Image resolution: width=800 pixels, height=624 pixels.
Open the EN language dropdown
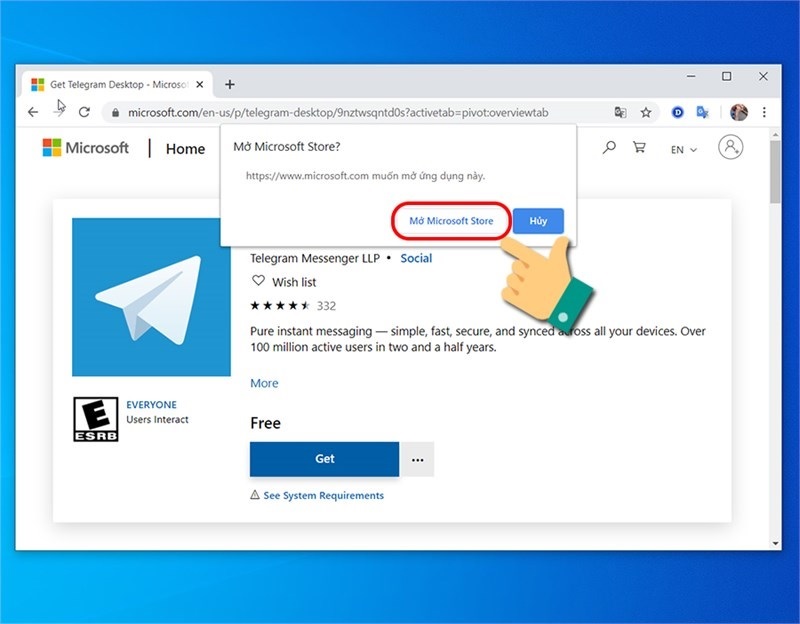pyautogui.click(x=681, y=148)
